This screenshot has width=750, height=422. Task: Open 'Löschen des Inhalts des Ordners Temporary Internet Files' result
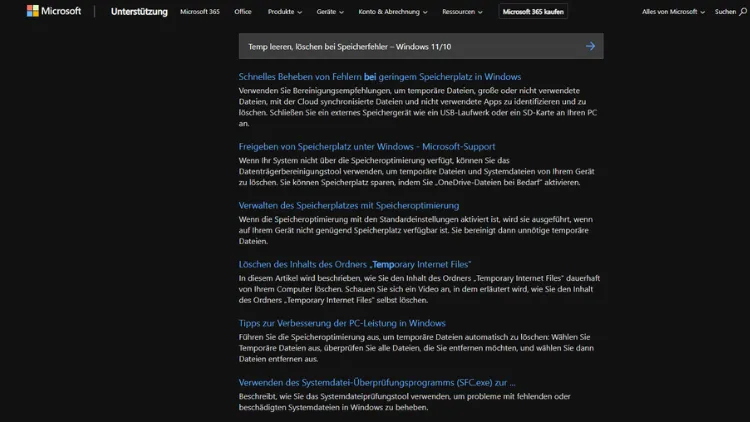click(355, 264)
